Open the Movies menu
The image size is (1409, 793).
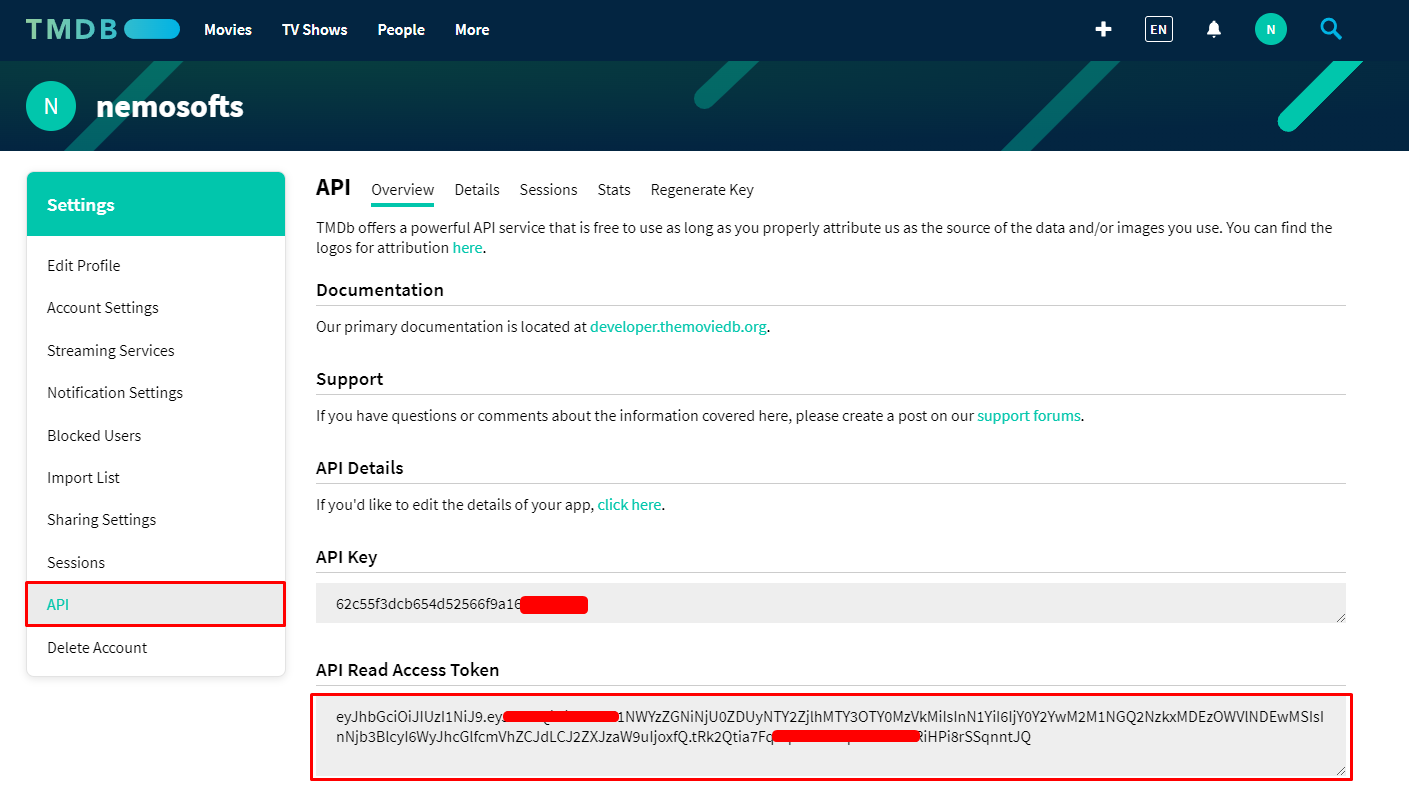[228, 30]
